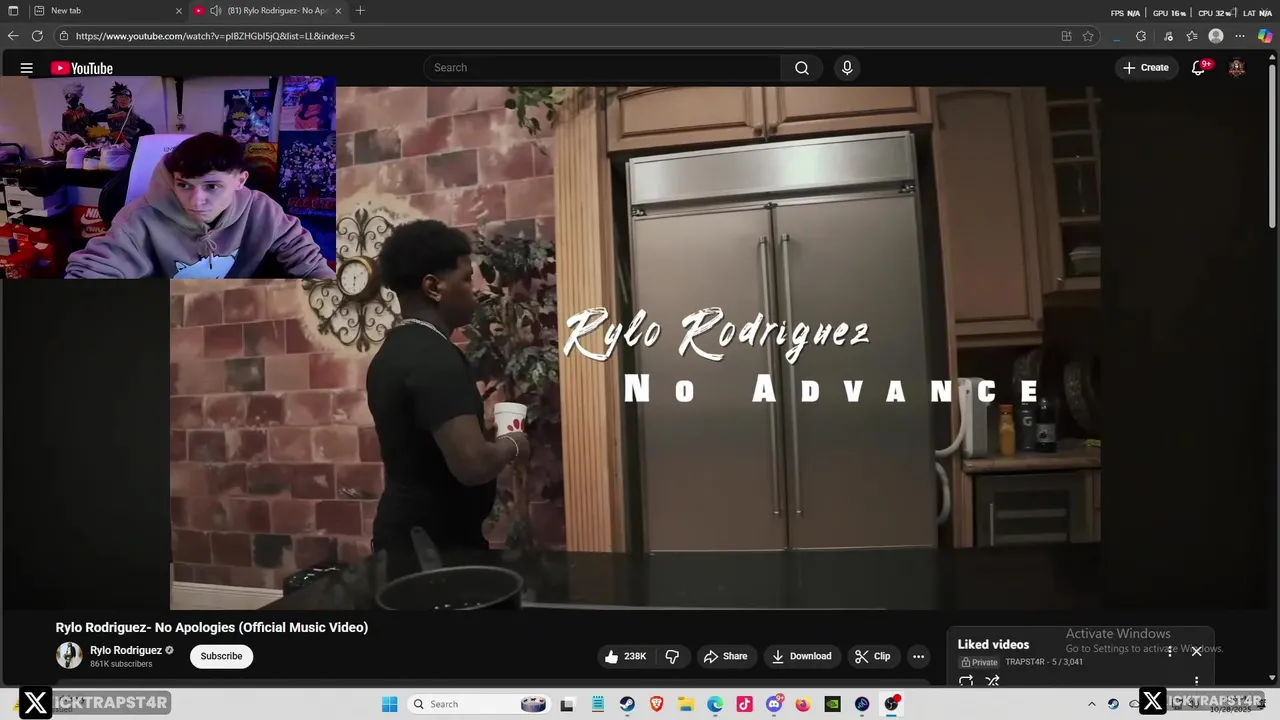The width and height of the screenshot is (1280, 720).
Task: Toggle playlist loop in Liked videos
Action: pyautogui.click(x=966, y=681)
